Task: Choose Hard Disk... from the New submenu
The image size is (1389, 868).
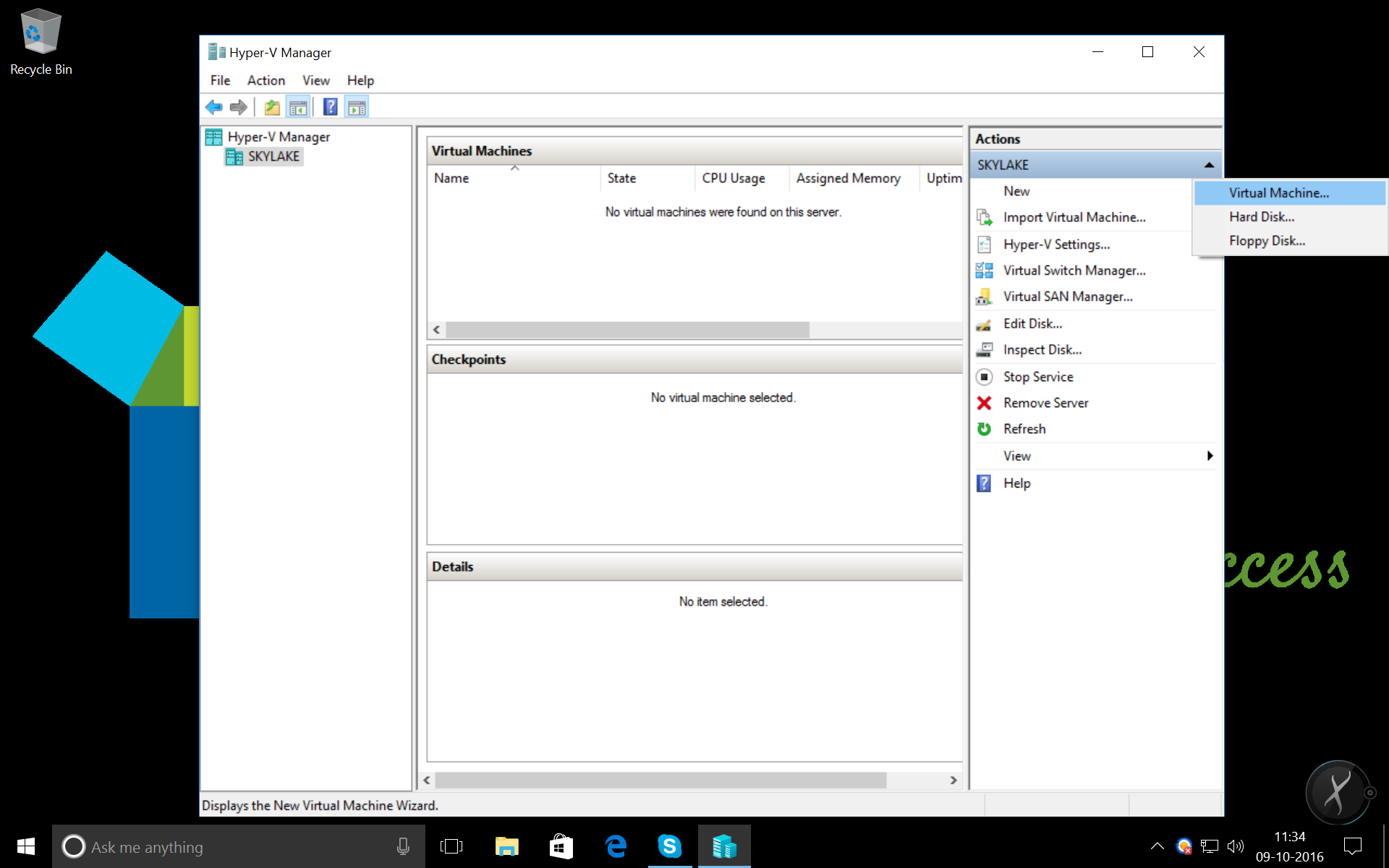Action: click(1290, 217)
